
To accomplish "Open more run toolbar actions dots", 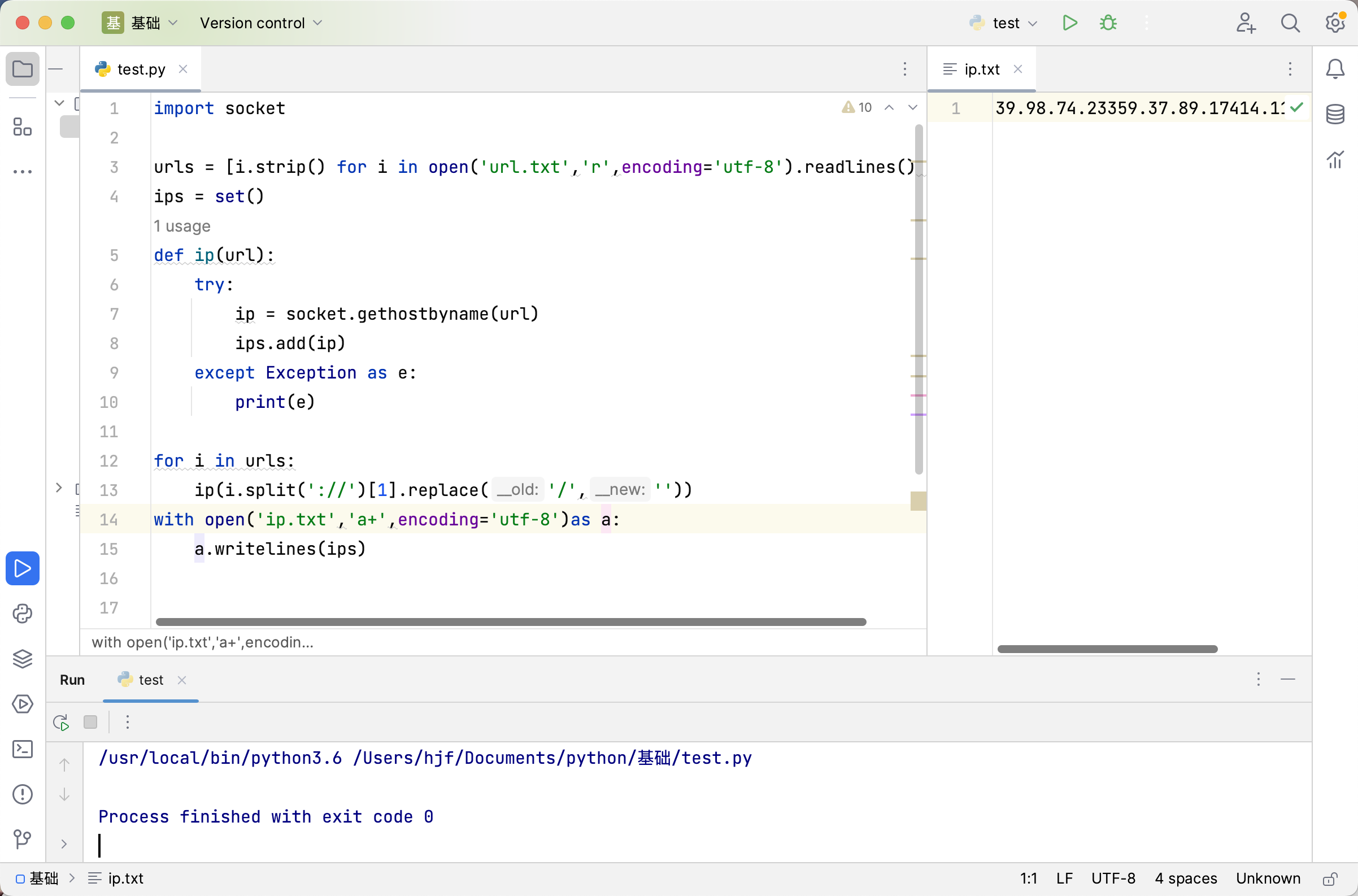I will tap(128, 723).
